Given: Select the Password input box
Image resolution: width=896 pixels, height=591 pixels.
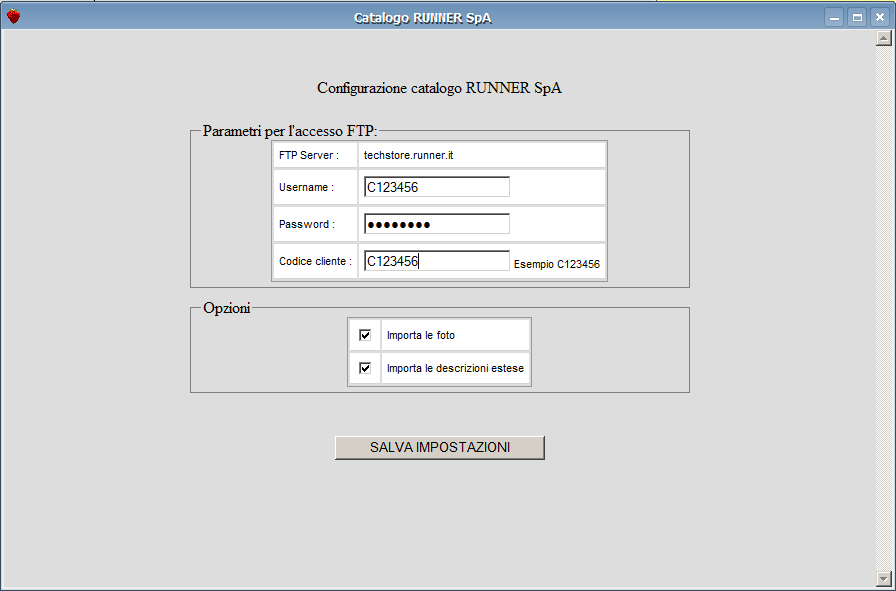Looking at the screenshot, I should 435,223.
